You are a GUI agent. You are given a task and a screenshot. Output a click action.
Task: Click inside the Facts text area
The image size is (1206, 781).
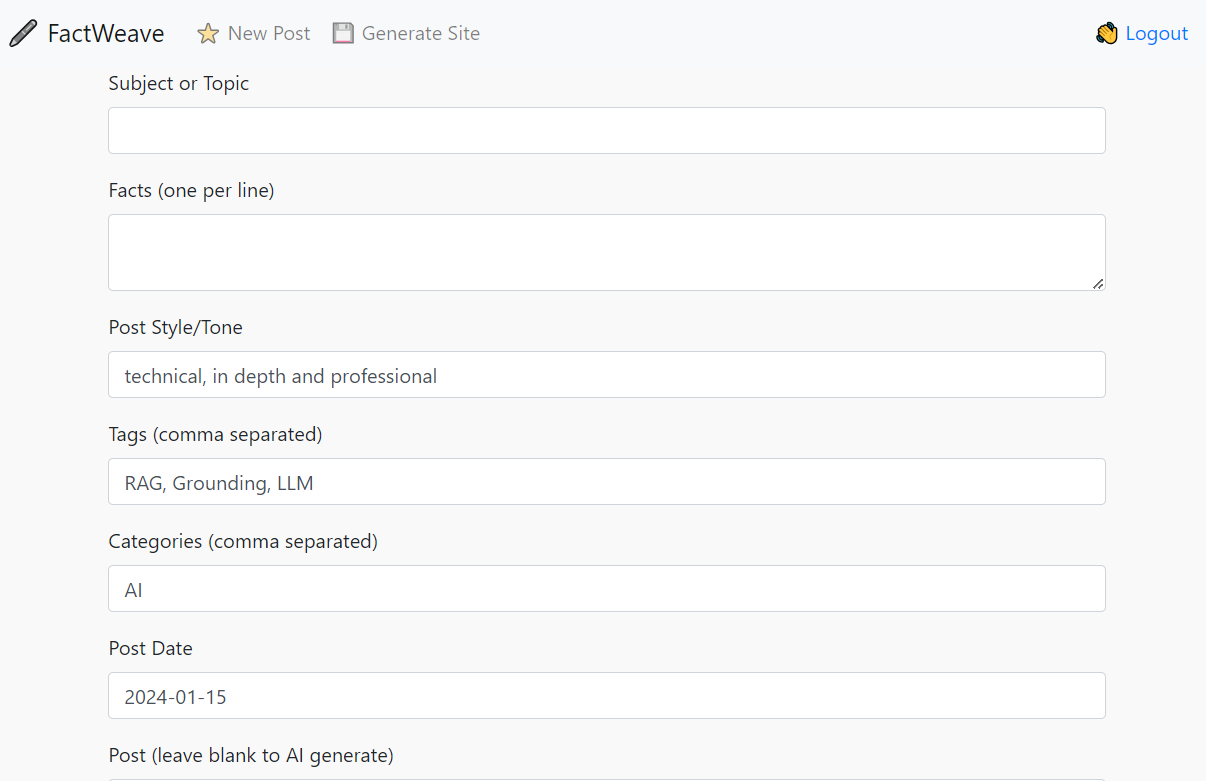(607, 253)
